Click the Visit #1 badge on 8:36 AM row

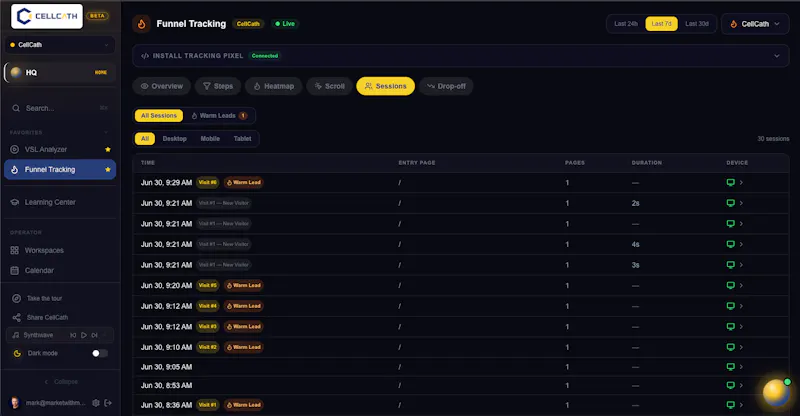point(208,405)
